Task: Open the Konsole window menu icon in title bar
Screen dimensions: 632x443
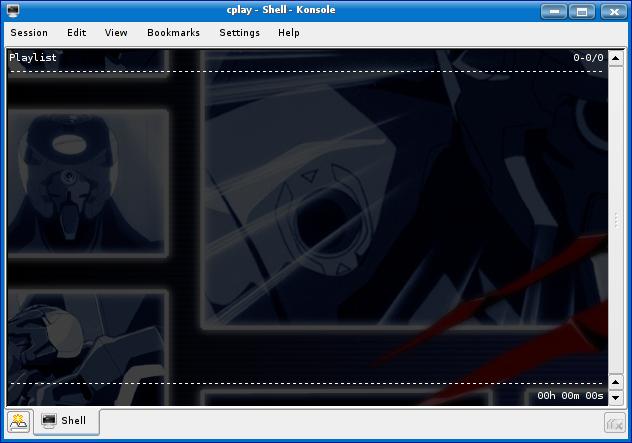Action: [x=13, y=11]
